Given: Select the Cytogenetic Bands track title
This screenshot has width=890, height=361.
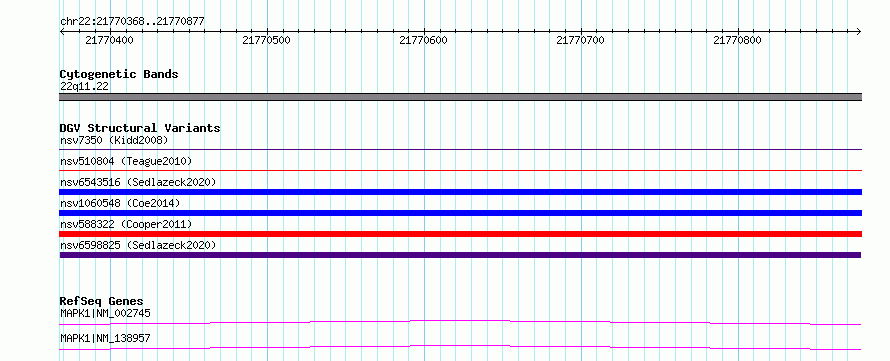Looking at the screenshot, I should (119, 74).
